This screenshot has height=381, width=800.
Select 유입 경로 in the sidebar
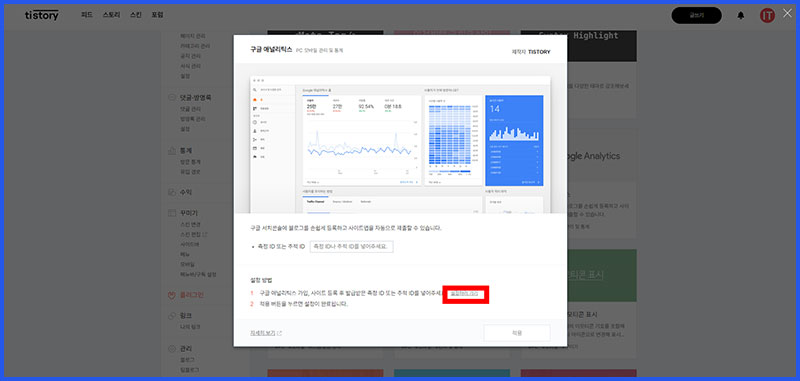click(x=190, y=172)
